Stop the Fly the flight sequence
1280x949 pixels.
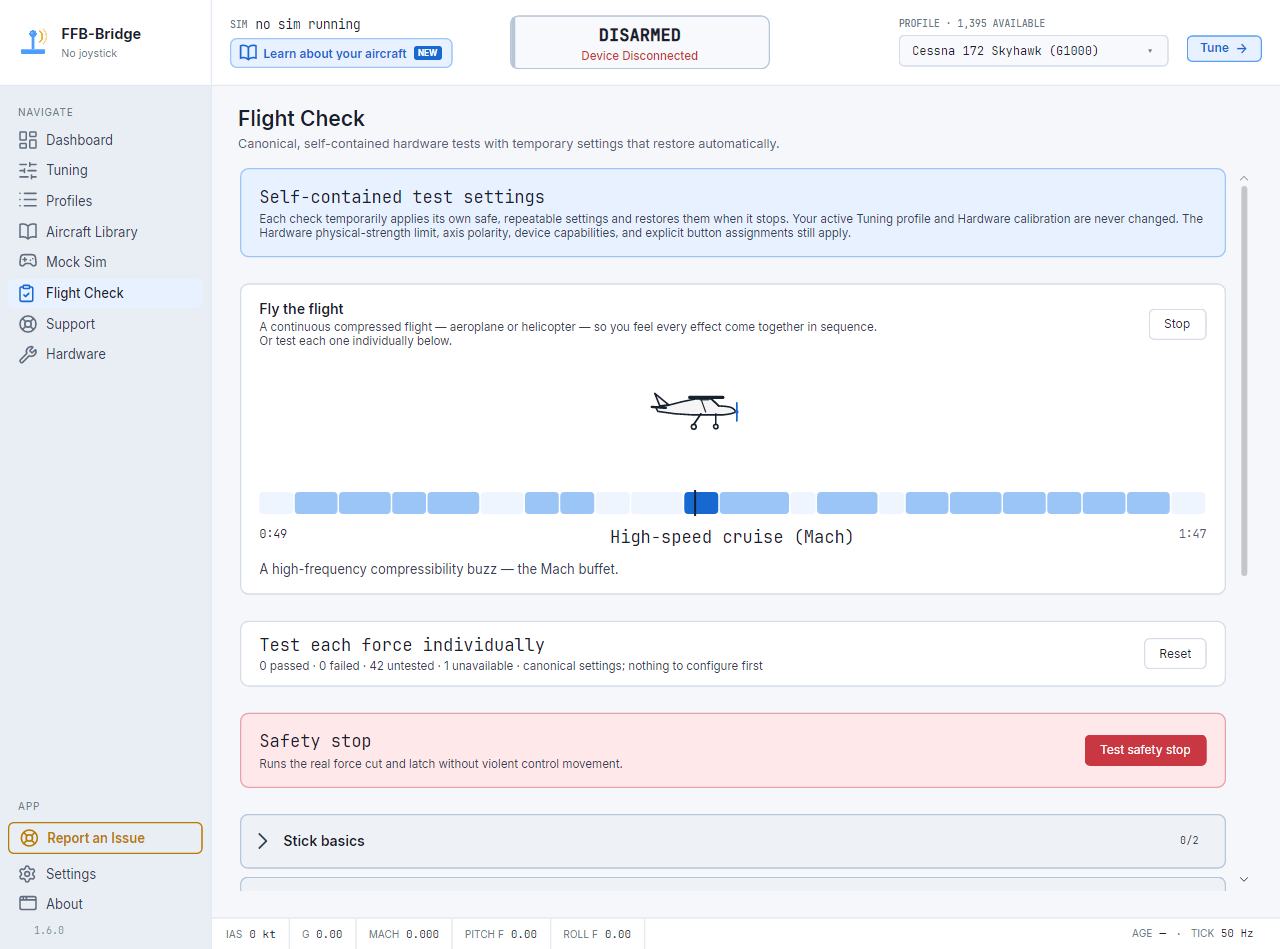1177,324
